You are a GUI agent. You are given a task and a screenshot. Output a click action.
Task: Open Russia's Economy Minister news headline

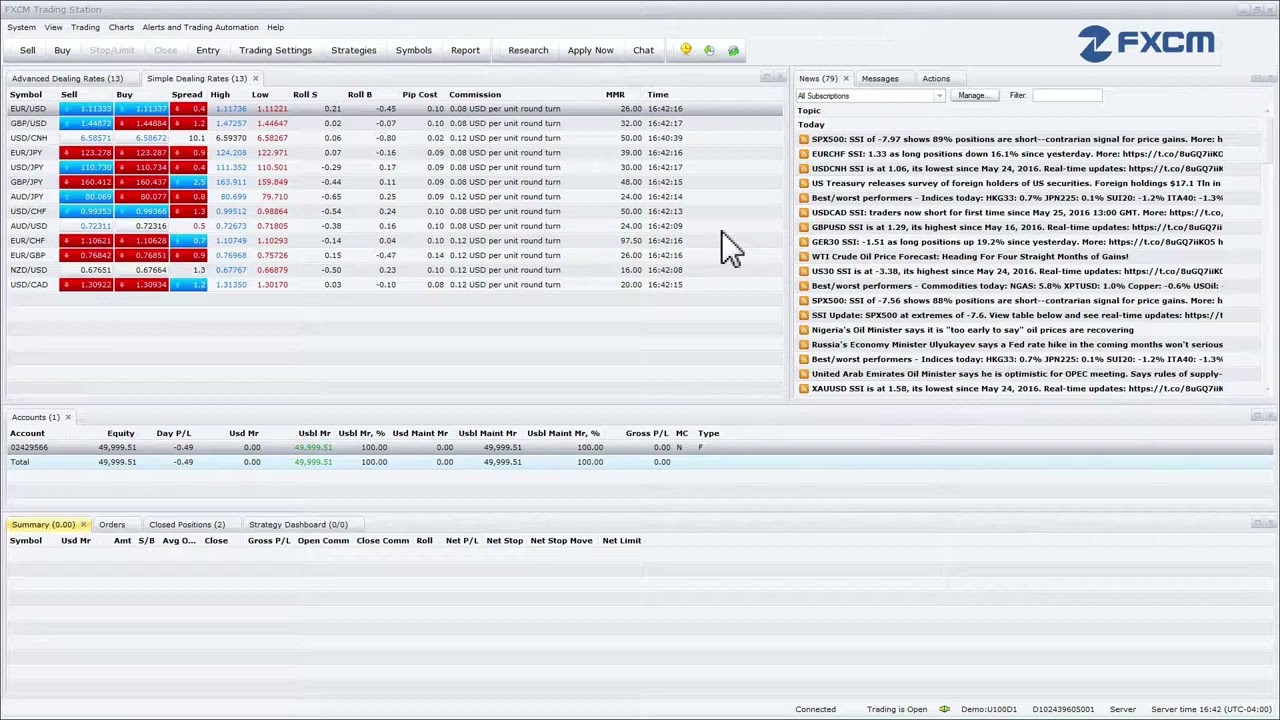tap(1017, 345)
